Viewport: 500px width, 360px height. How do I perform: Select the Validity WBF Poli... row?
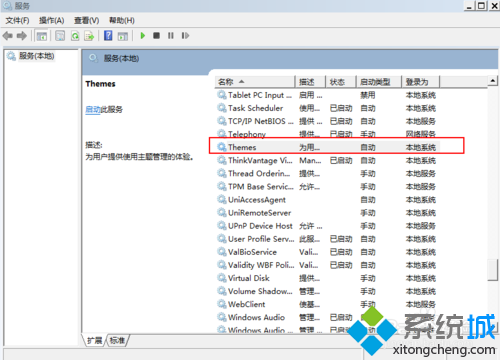[328, 265]
